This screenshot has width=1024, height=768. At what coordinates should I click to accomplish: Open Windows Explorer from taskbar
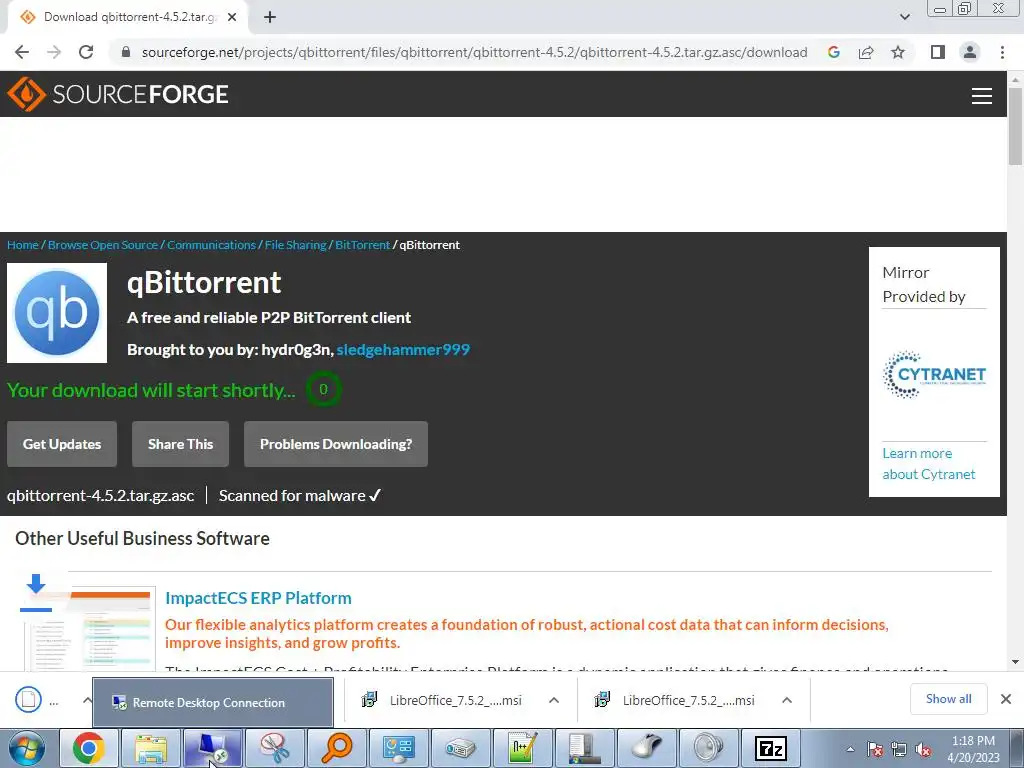click(x=151, y=748)
